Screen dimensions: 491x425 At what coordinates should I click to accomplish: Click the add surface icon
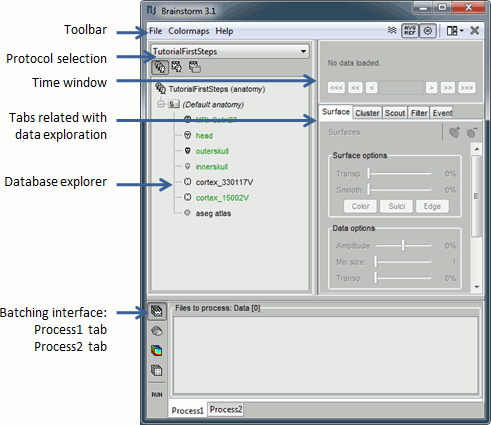tap(454, 132)
